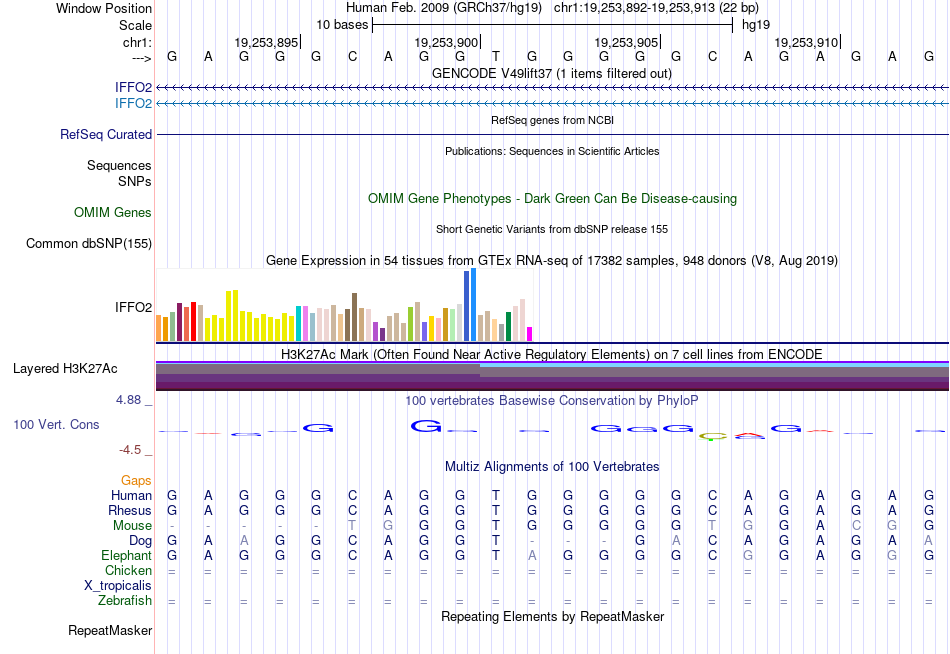Click the RepeatMasker track label

[110, 630]
